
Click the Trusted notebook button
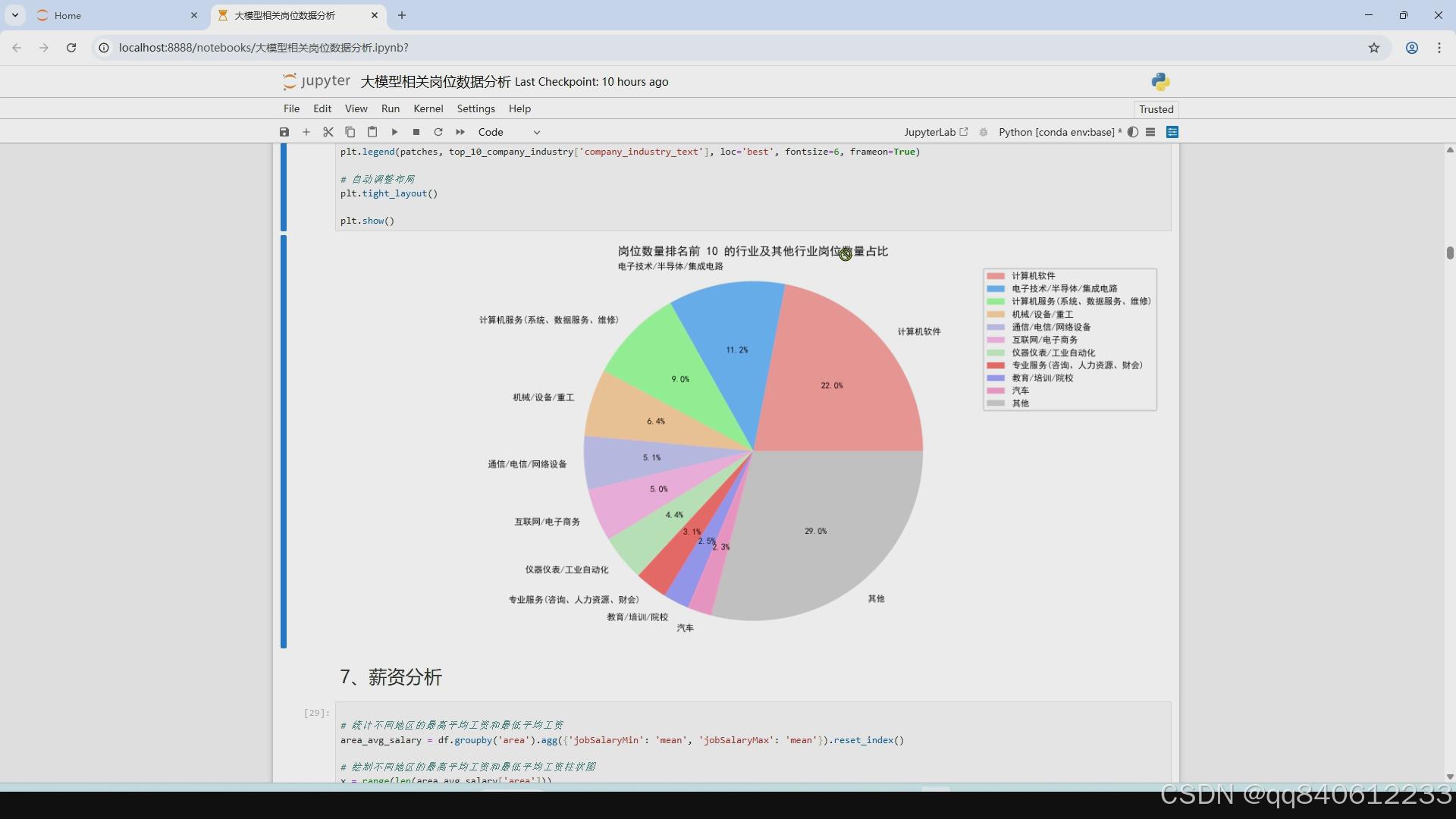pos(1156,109)
